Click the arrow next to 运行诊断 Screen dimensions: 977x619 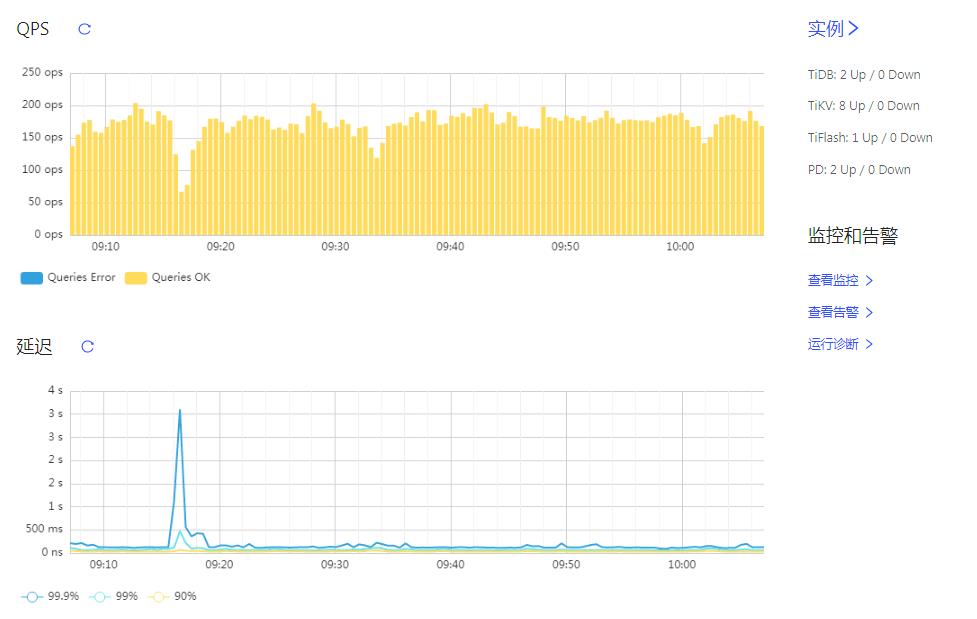(x=869, y=344)
